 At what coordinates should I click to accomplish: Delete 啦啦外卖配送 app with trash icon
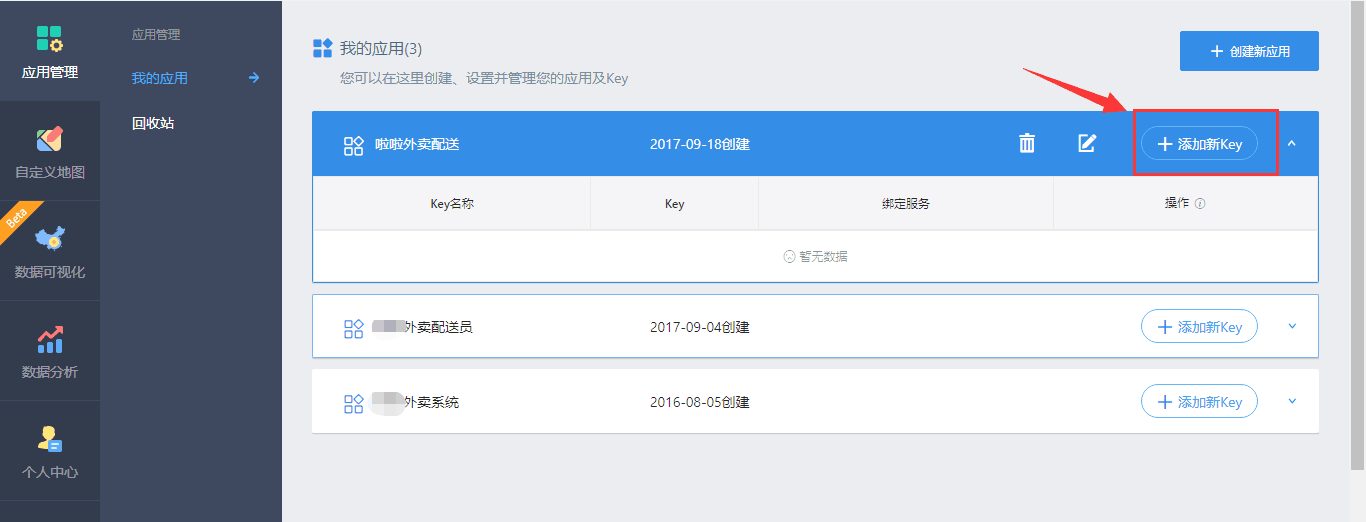click(x=1027, y=144)
